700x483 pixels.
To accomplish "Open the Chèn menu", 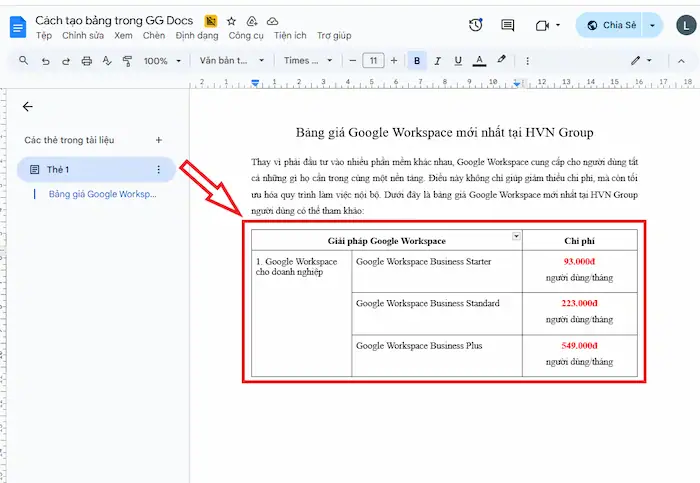I will tap(153, 35).
